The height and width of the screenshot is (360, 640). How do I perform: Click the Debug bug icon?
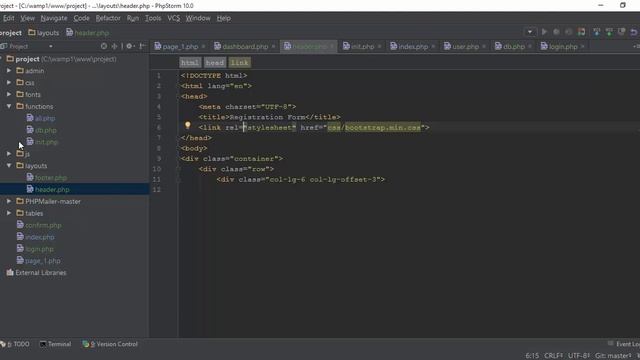[556, 32]
